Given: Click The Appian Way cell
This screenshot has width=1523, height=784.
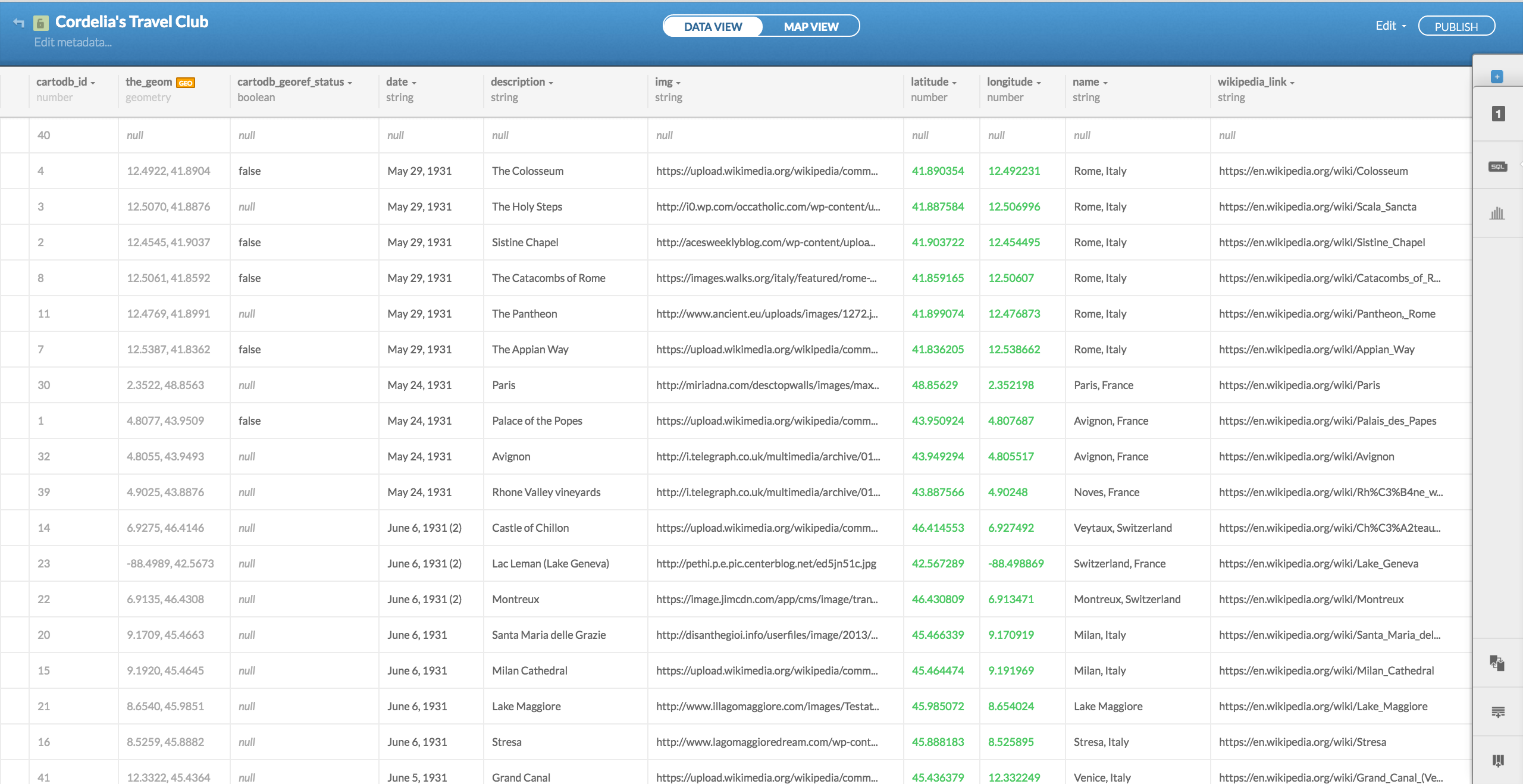Looking at the screenshot, I should coord(566,350).
